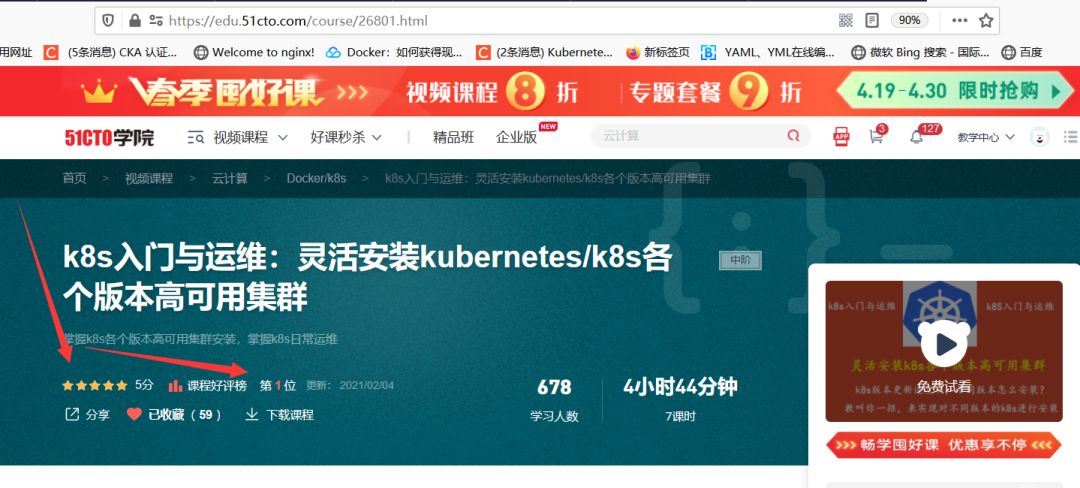Open the YAML、YML在线编 bookmark
The height and width of the screenshot is (488, 1080).
click(769, 52)
